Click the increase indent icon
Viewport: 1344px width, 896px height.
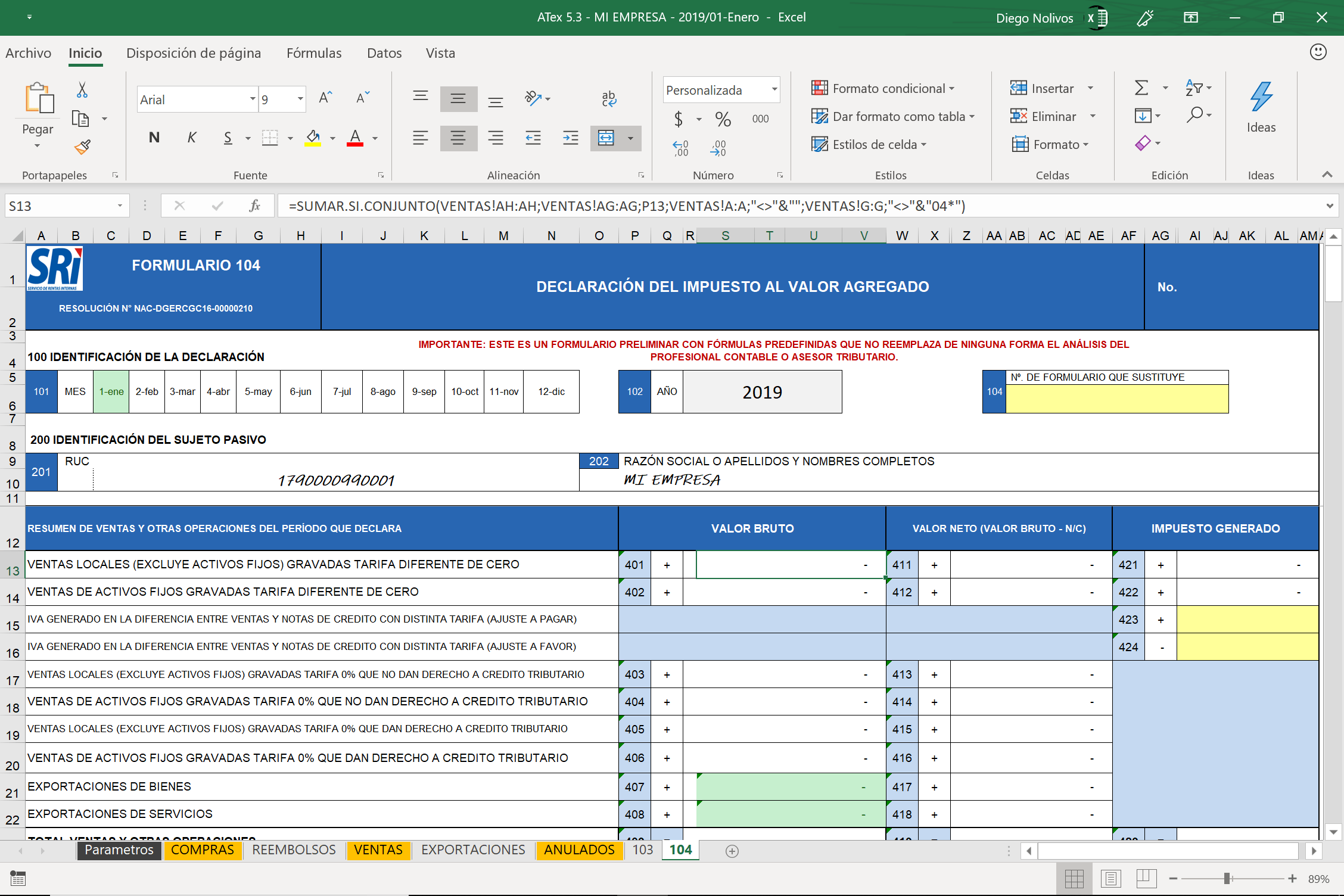tap(571, 138)
